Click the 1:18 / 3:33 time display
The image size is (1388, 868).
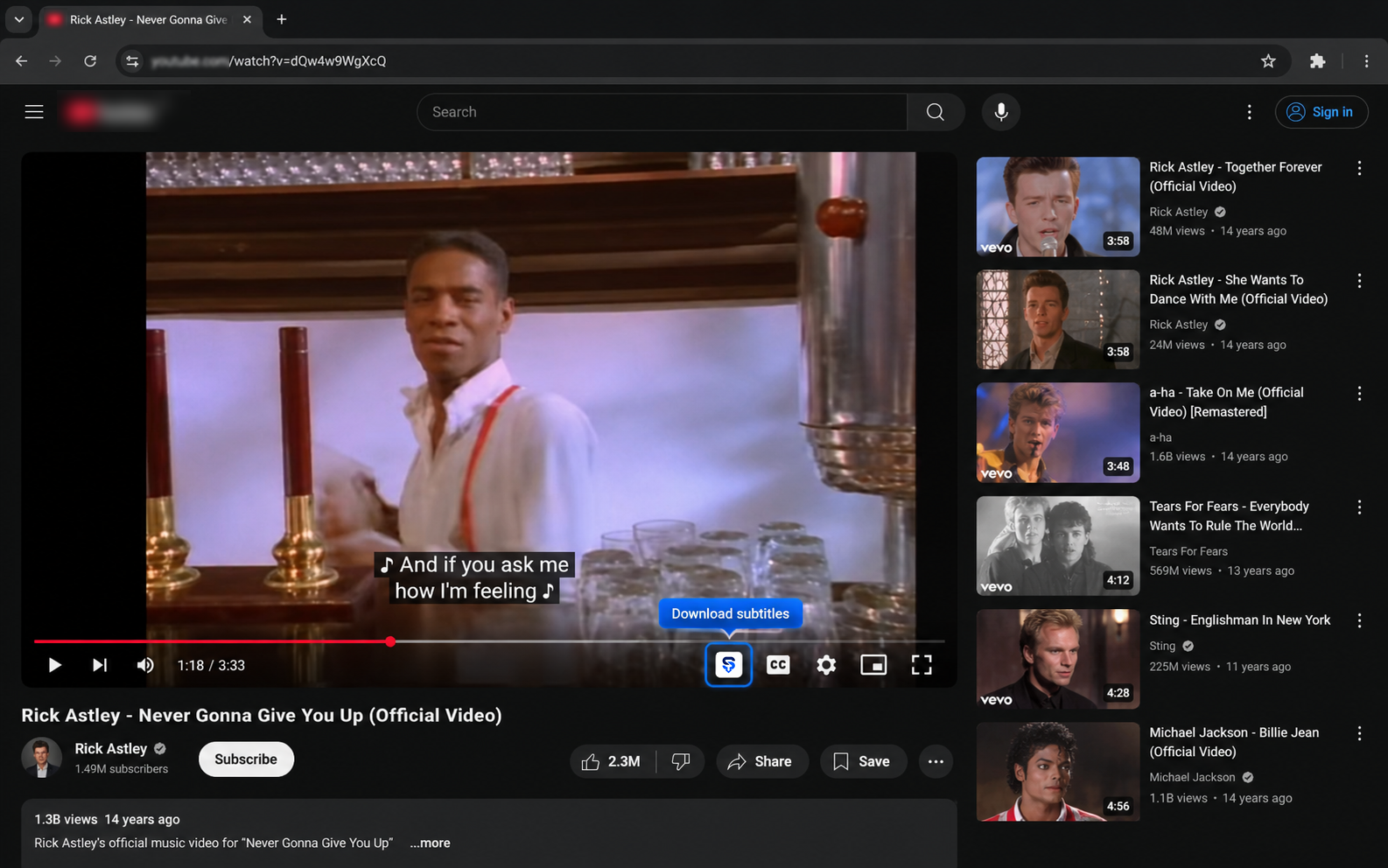click(211, 665)
